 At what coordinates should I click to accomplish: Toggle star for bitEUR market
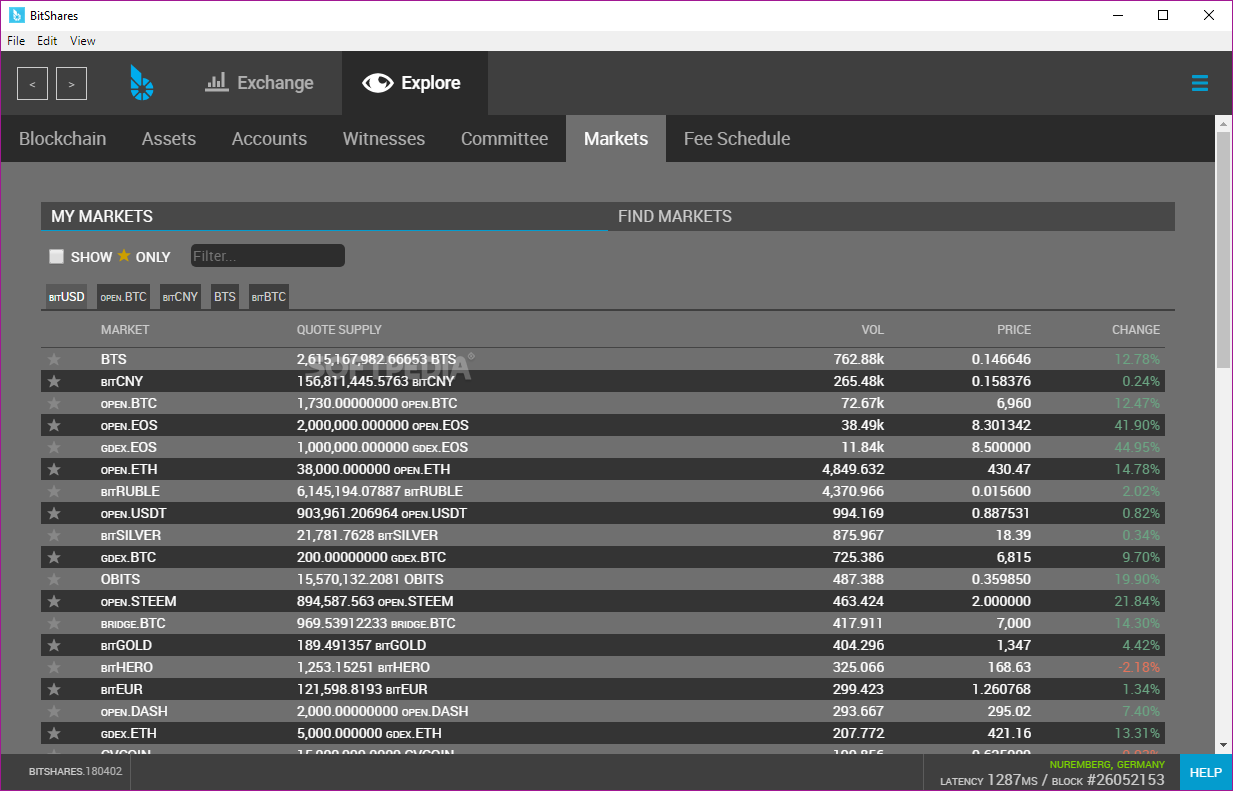(x=54, y=689)
